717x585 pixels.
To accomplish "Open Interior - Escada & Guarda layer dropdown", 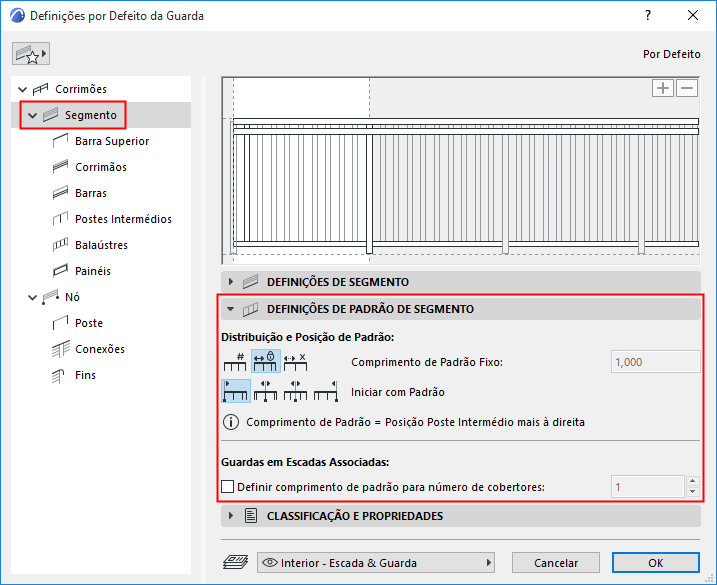I will (x=376, y=563).
